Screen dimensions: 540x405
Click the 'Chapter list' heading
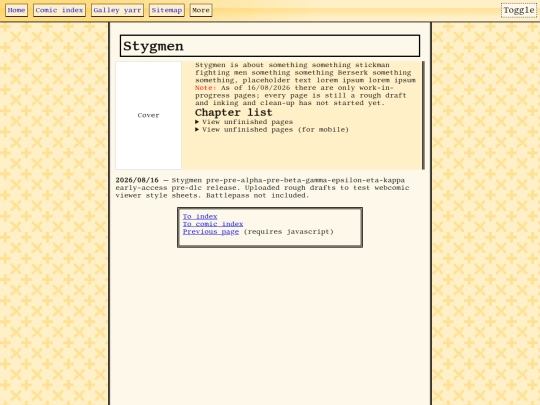pos(233,113)
